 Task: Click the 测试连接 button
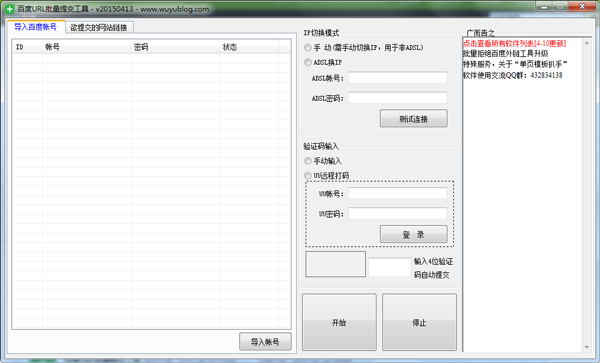[414, 119]
